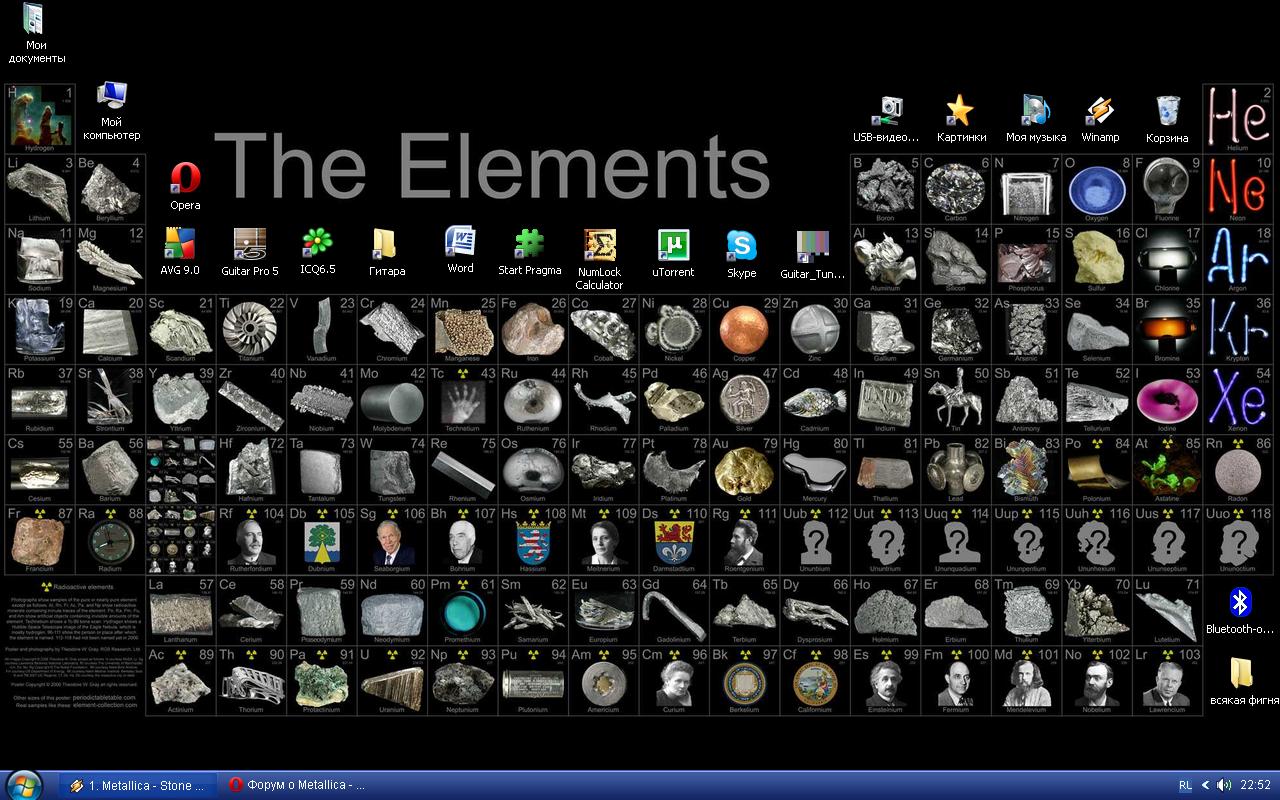
Task: Click the Start Pragma icon
Action: coord(529,244)
